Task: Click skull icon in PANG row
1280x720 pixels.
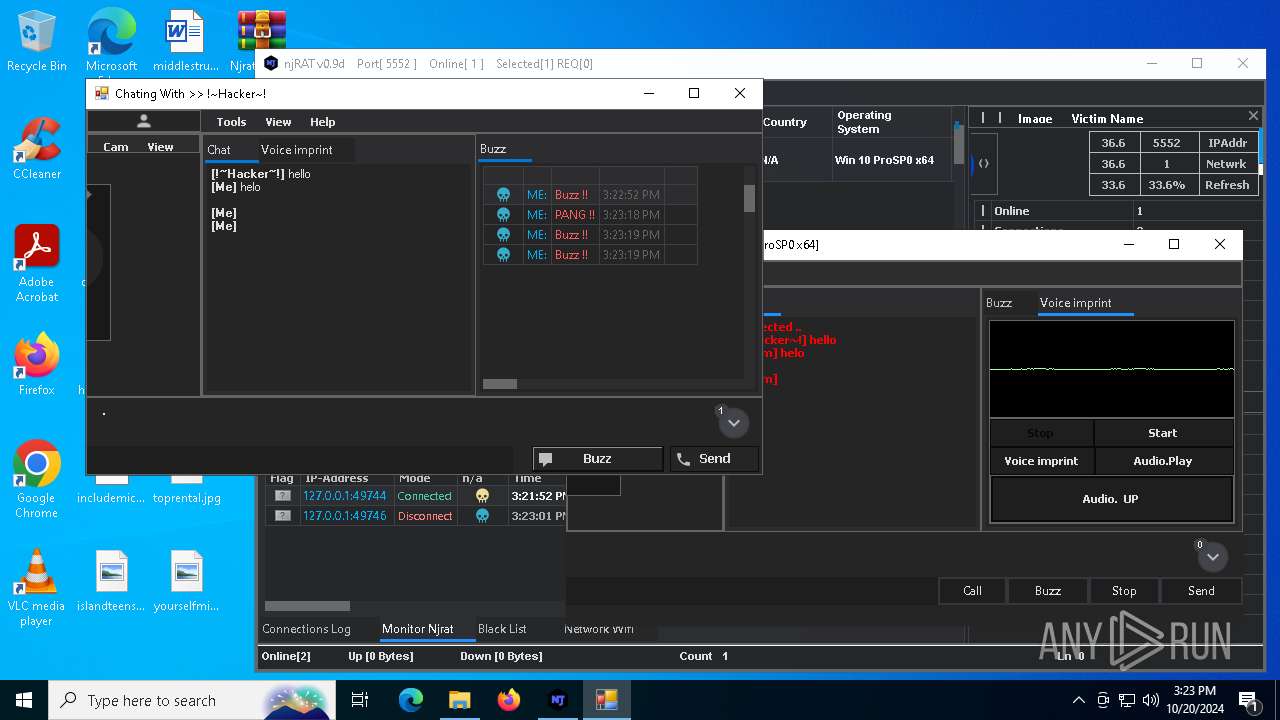Action: pos(504,215)
